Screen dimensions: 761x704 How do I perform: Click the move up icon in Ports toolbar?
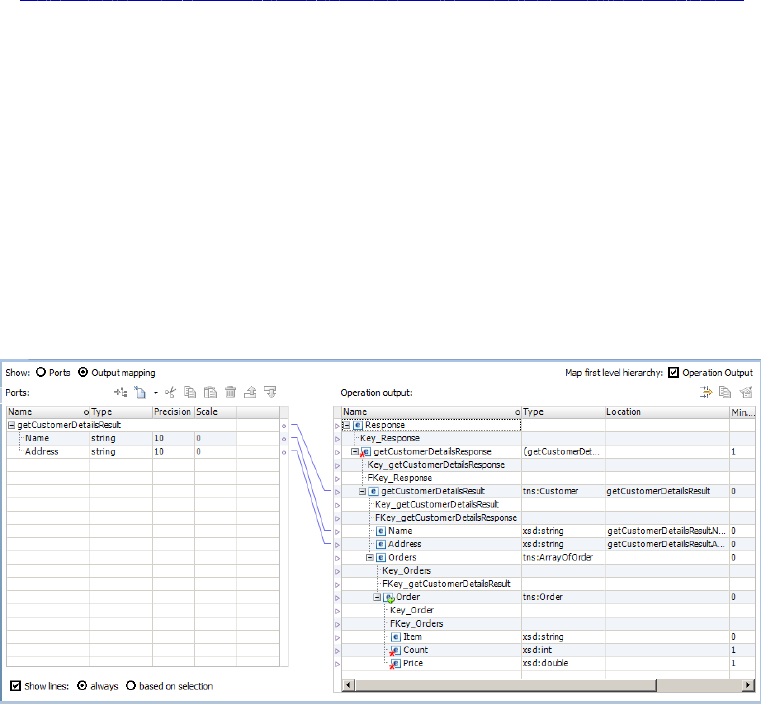coord(250,392)
